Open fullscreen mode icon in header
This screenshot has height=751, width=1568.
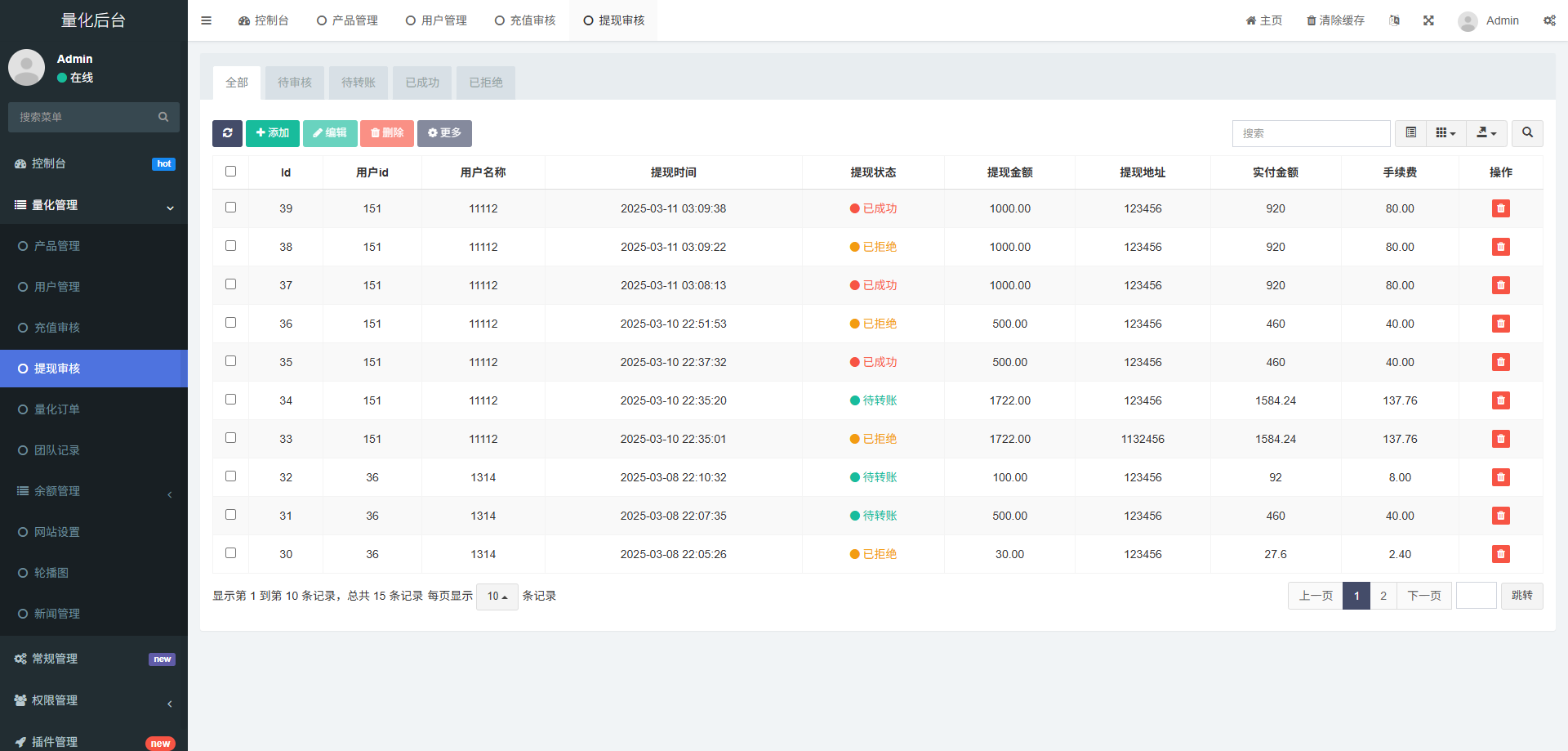1428,20
